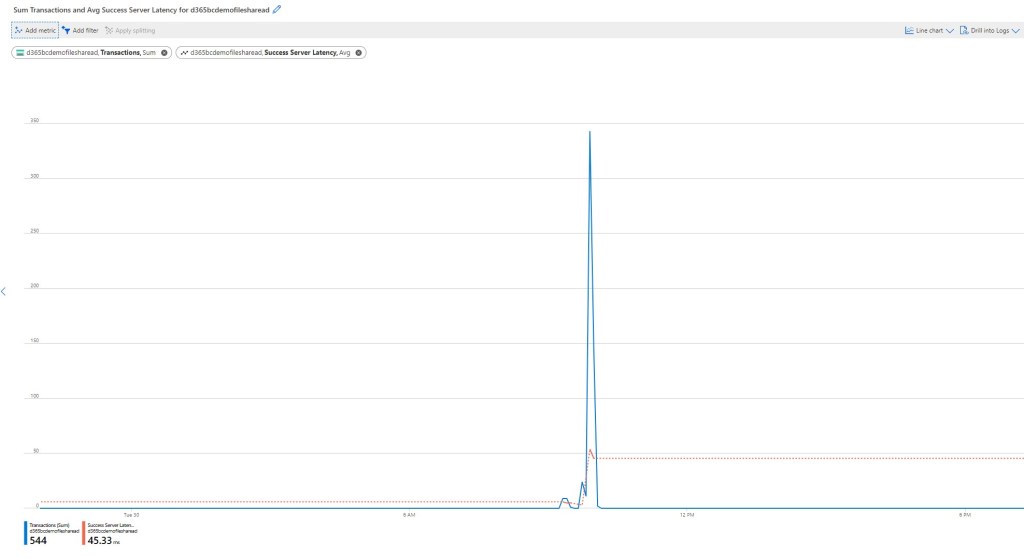This screenshot has width=1024, height=558.
Task: Click the blue Transactions legend color bar
Action: tap(25, 532)
